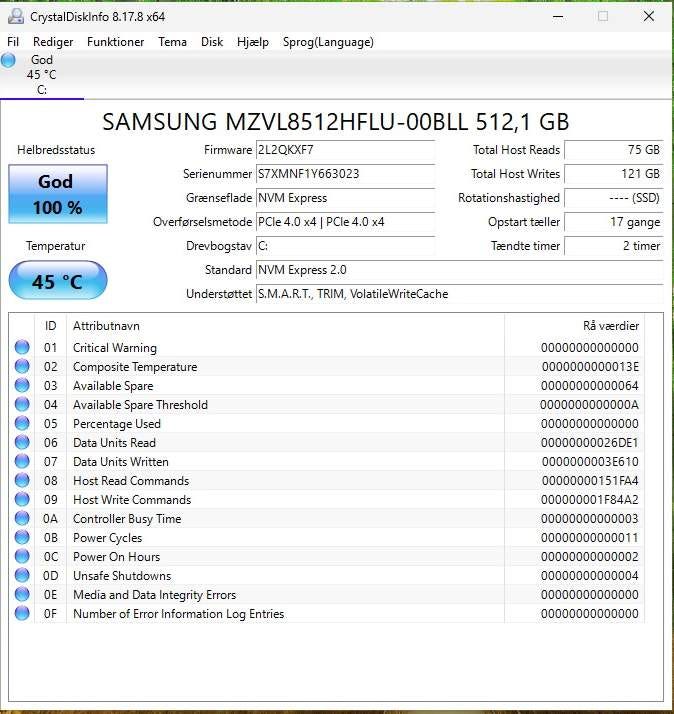The height and width of the screenshot is (714, 674).
Task: Click the CrystalDiskInfo app icon in title bar
Action: pyautogui.click(x=15, y=16)
